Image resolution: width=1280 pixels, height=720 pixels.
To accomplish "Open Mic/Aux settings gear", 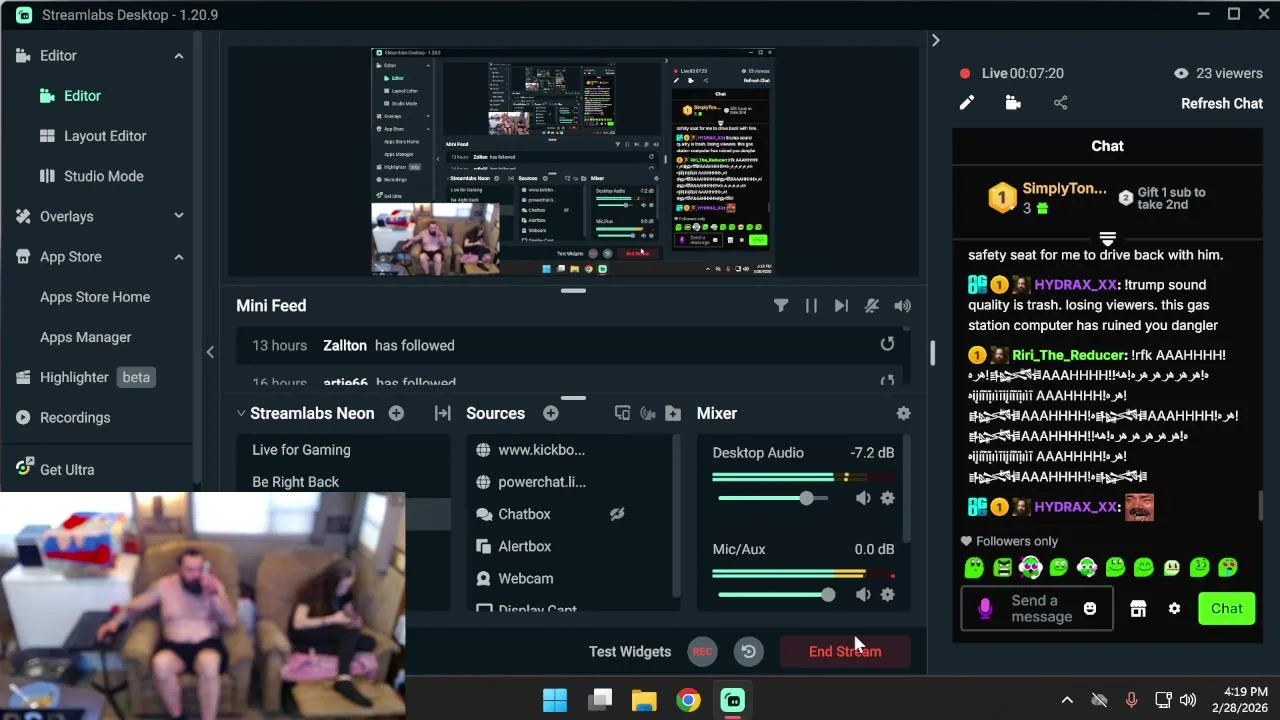I will click(x=887, y=595).
